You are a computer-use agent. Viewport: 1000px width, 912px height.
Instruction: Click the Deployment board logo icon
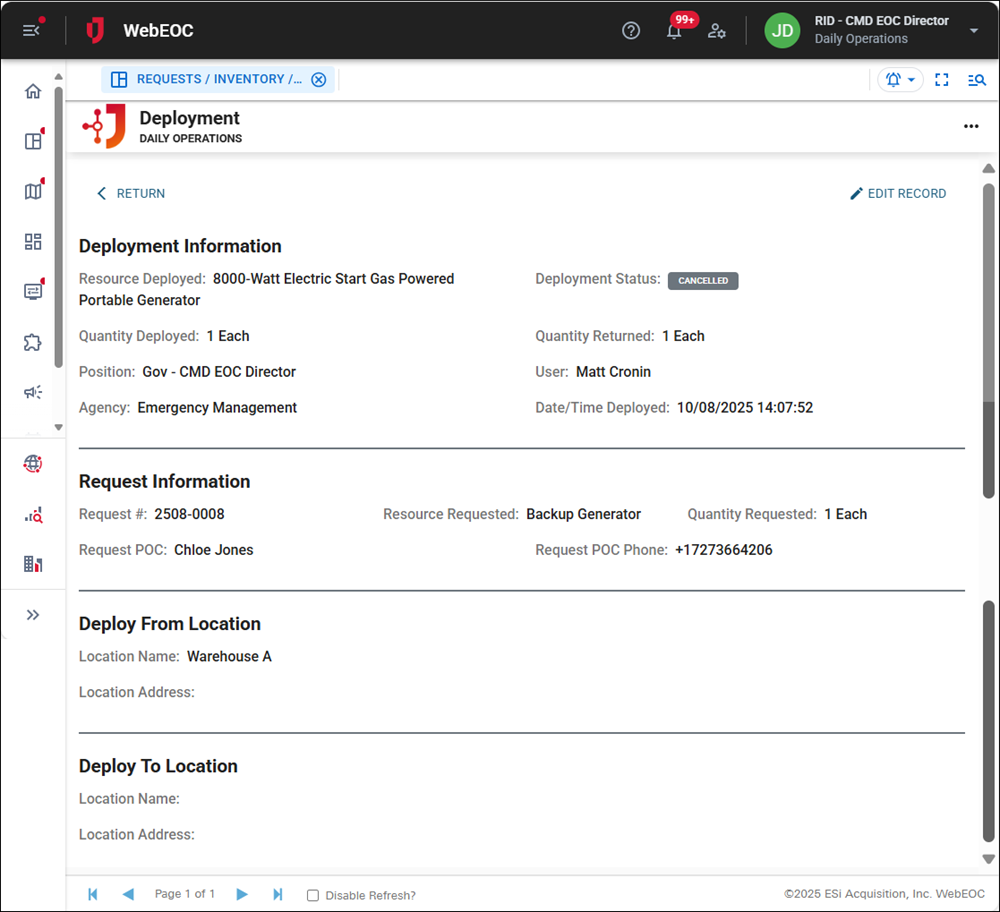[x=104, y=126]
